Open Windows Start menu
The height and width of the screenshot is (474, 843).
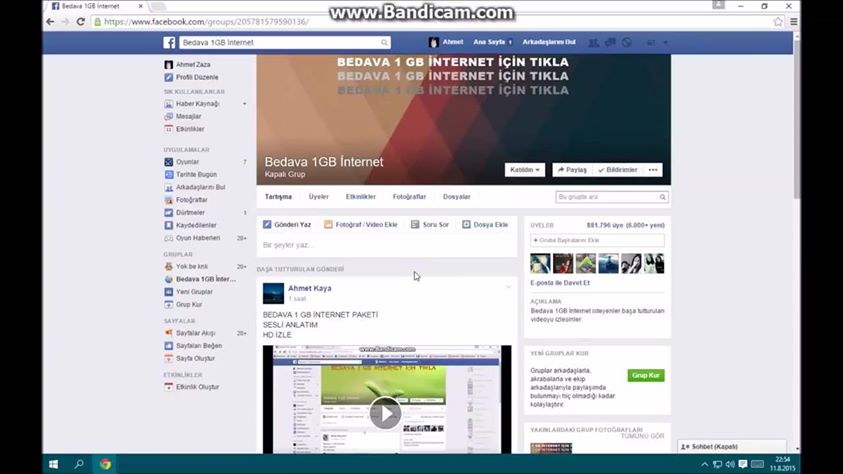click(53, 464)
